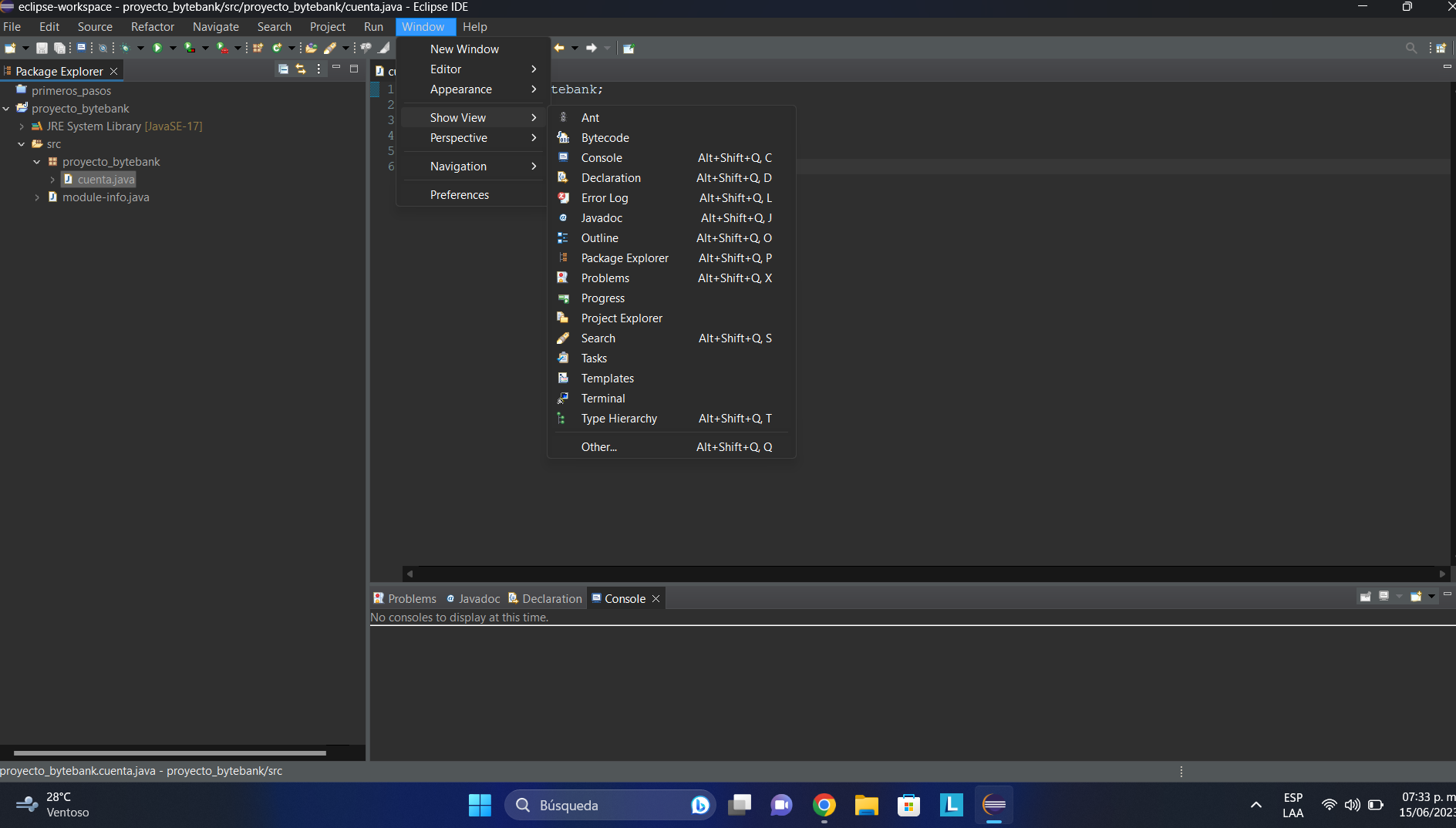1456x828 pixels.
Task: Click the Save toolbar icon
Action: tap(42, 48)
